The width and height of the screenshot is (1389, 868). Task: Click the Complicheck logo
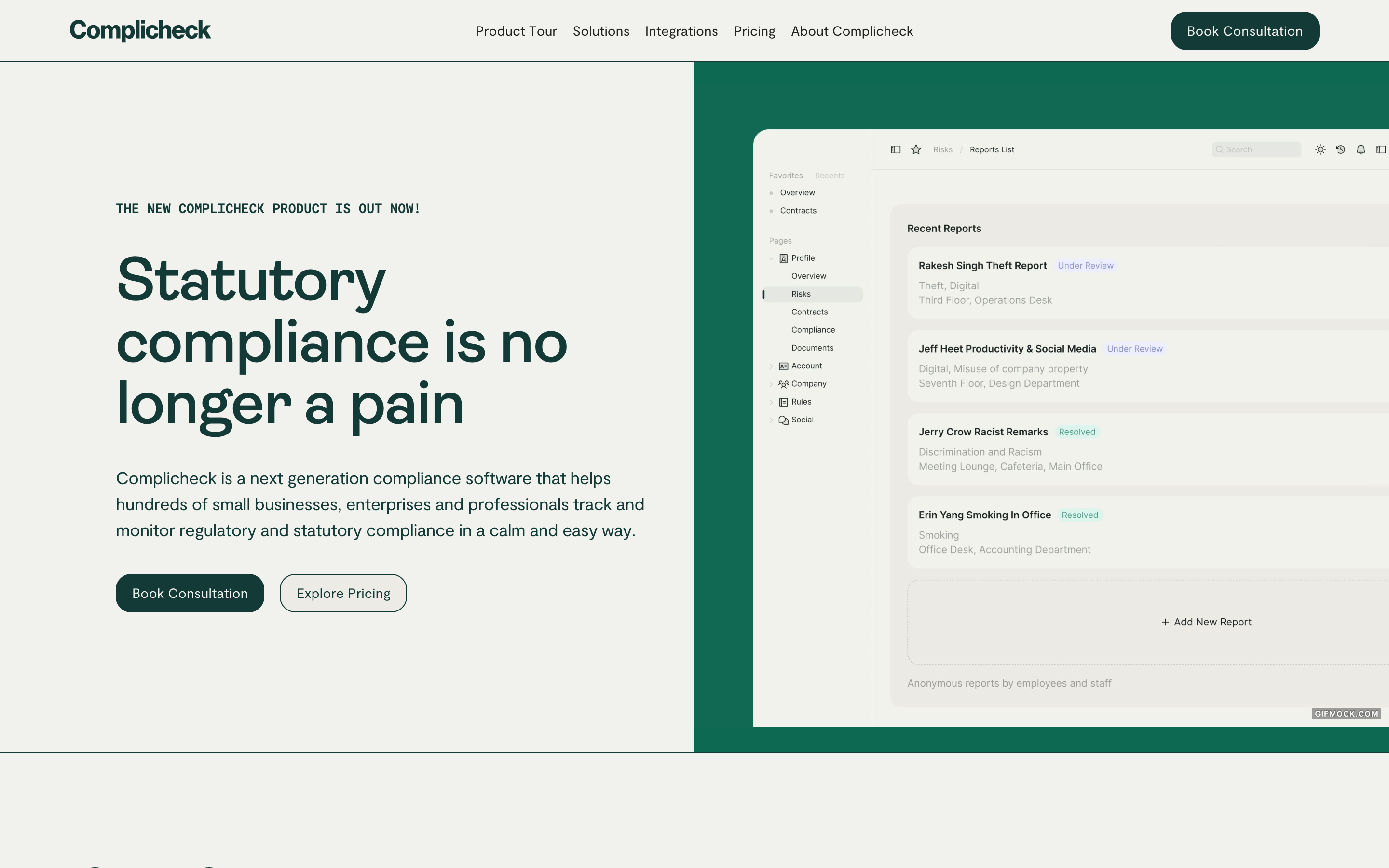140,30
